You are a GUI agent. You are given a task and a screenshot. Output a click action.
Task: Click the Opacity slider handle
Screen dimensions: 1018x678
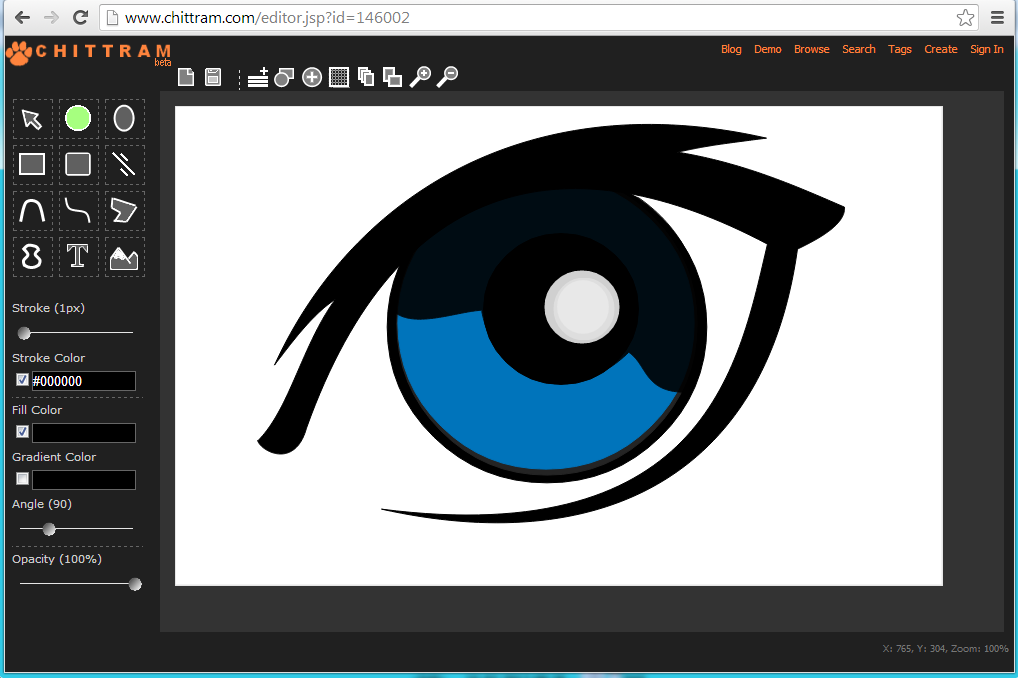135,584
